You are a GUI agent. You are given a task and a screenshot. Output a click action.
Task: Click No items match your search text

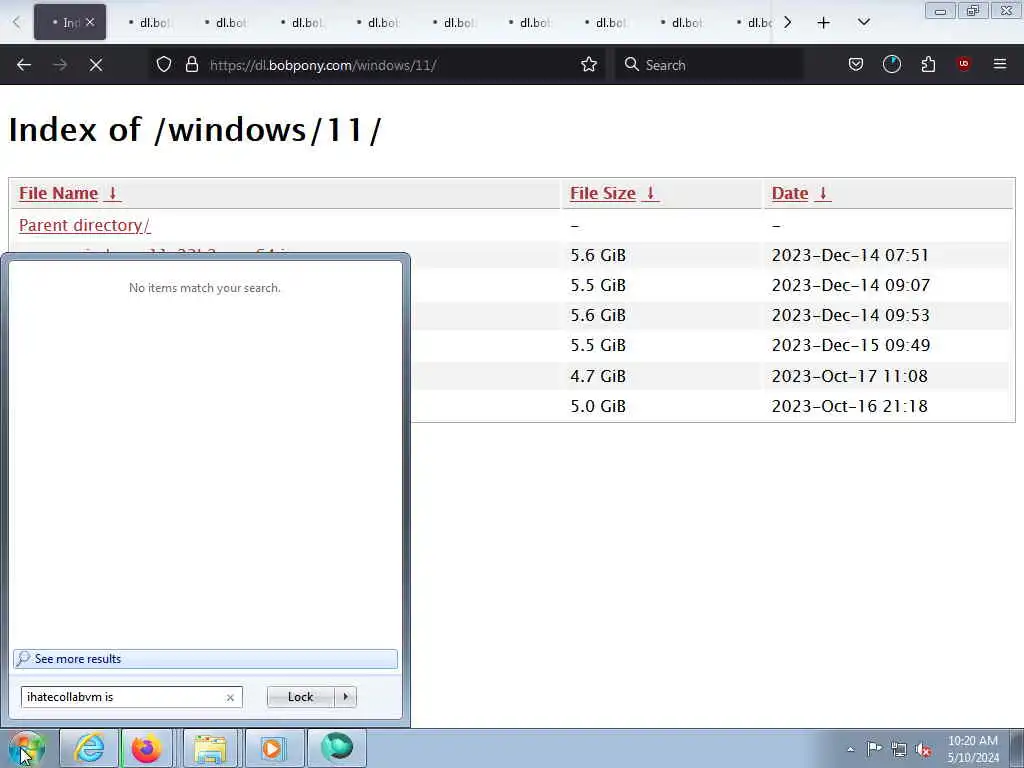[x=204, y=288]
